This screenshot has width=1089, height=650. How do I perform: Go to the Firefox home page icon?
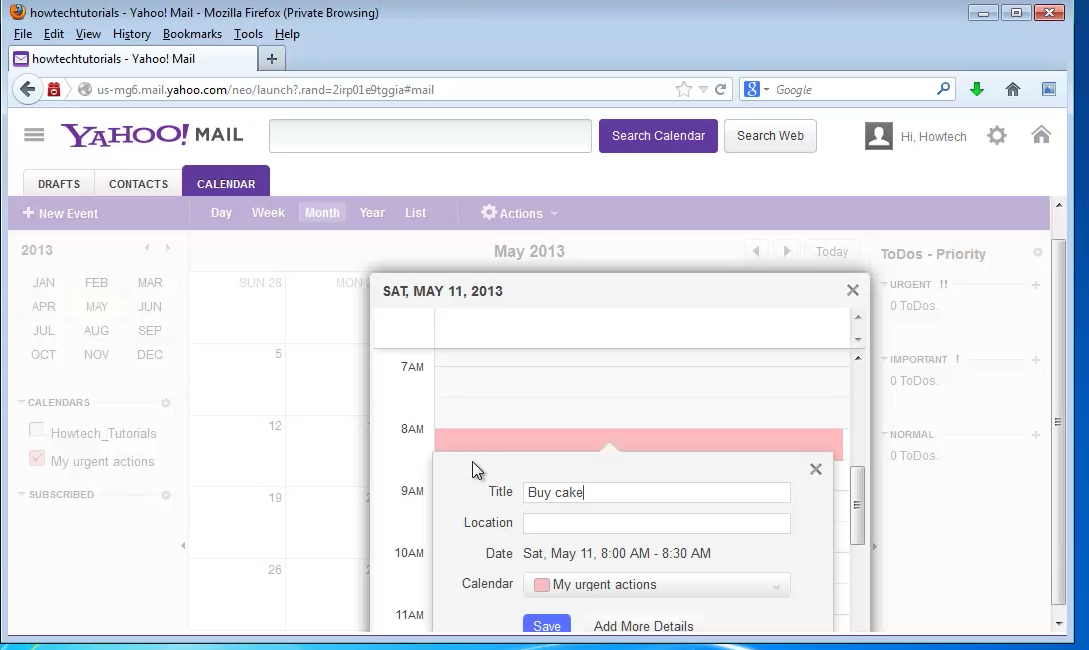[1013, 90]
